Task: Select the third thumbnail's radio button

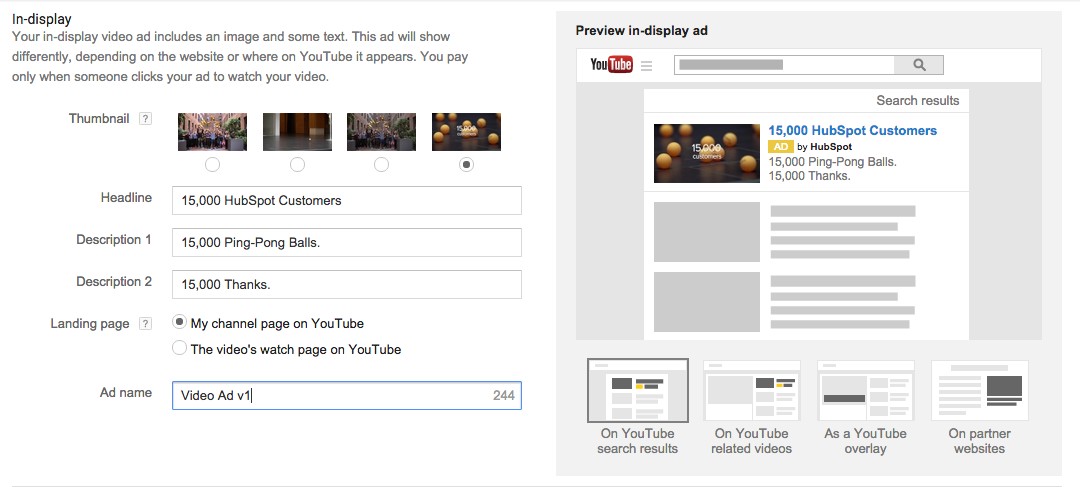Action: click(x=381, y=165)
